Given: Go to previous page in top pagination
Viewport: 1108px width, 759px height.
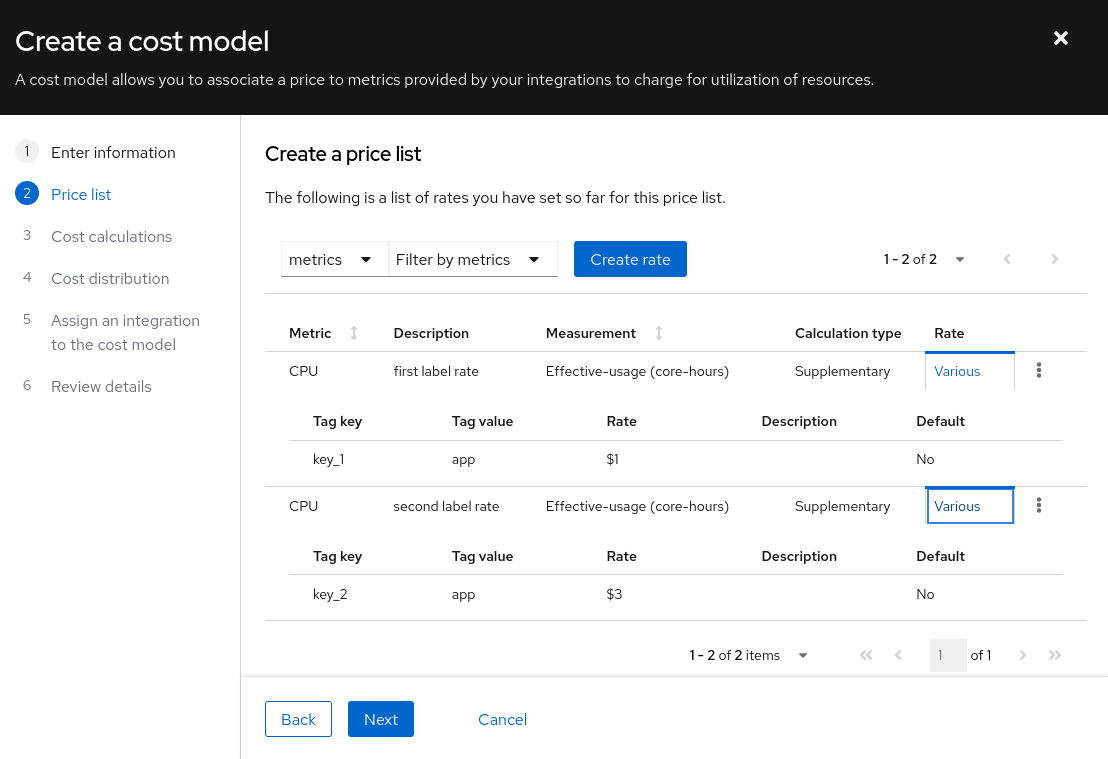Looking at the screenshot, I should pyautogui.click(x=1007, y=259).
